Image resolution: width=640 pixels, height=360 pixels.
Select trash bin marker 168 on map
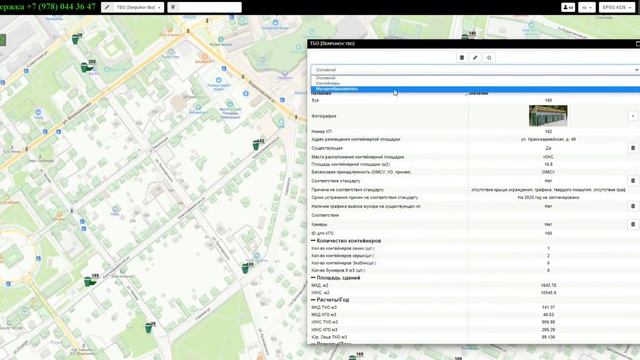pyautogui.click(x=90, y=281)
